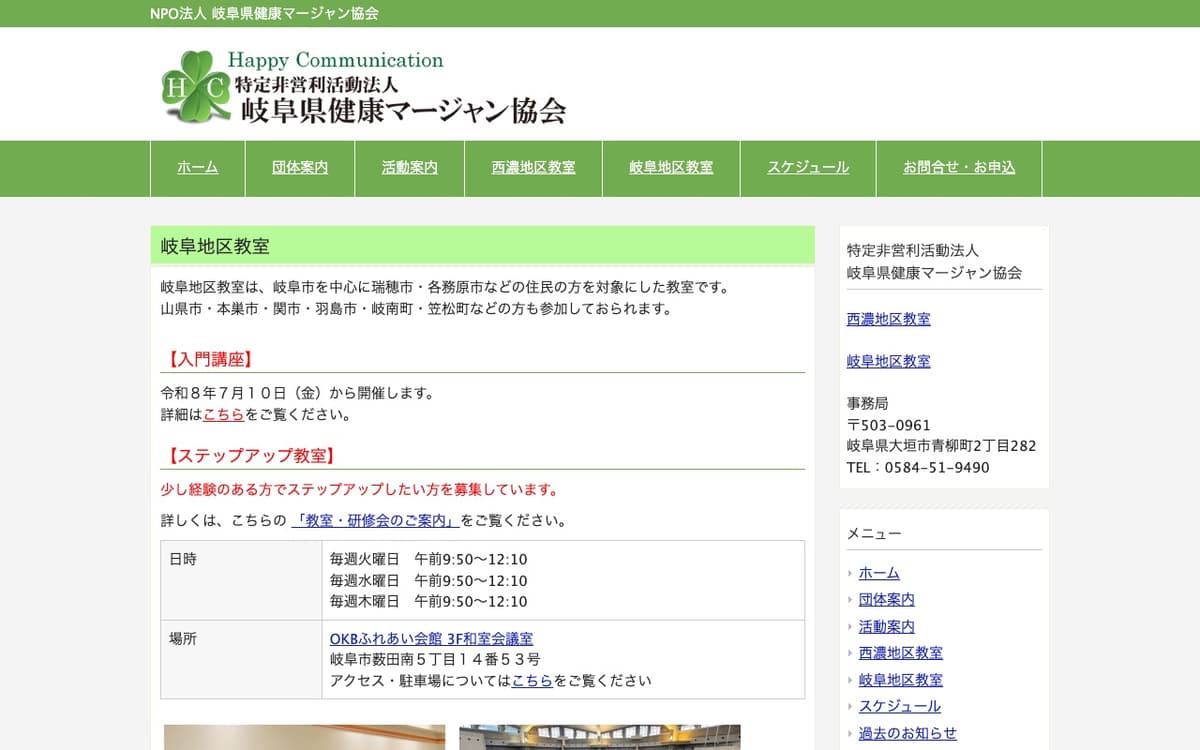Open 活動案内 in the green navigation bar

click(x=410, y=168)
